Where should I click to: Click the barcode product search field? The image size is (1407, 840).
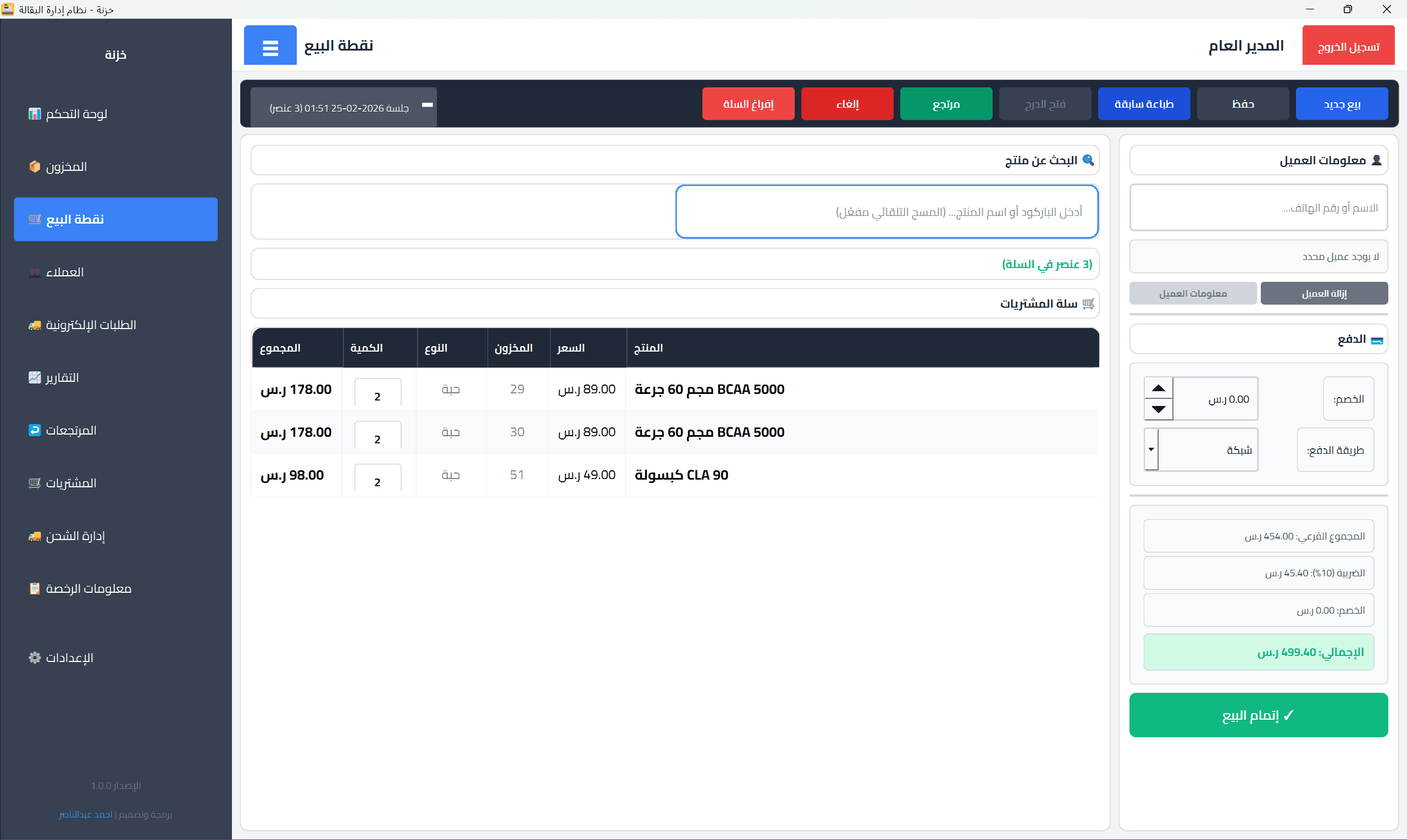(887, 212)
